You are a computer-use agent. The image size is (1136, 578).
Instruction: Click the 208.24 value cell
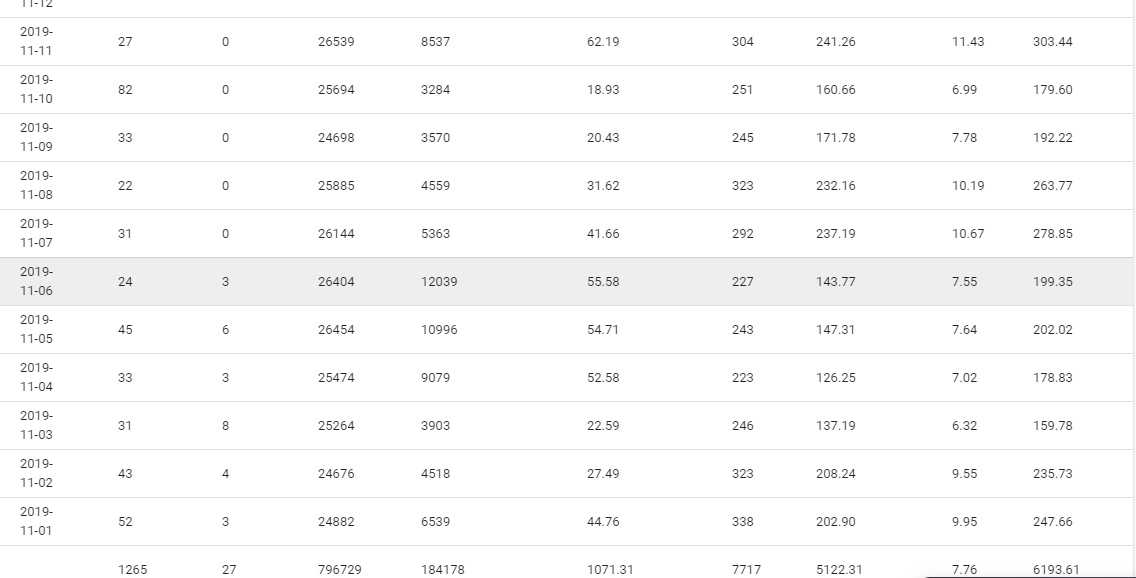836,474
